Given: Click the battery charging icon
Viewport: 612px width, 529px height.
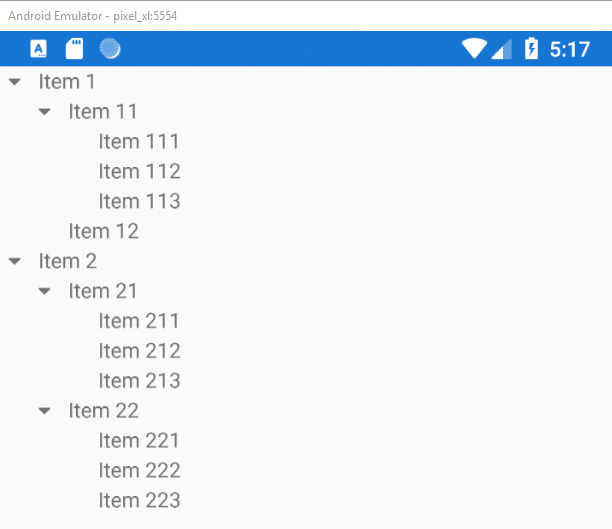Looking at the screenshot, I should coord(531,48).
